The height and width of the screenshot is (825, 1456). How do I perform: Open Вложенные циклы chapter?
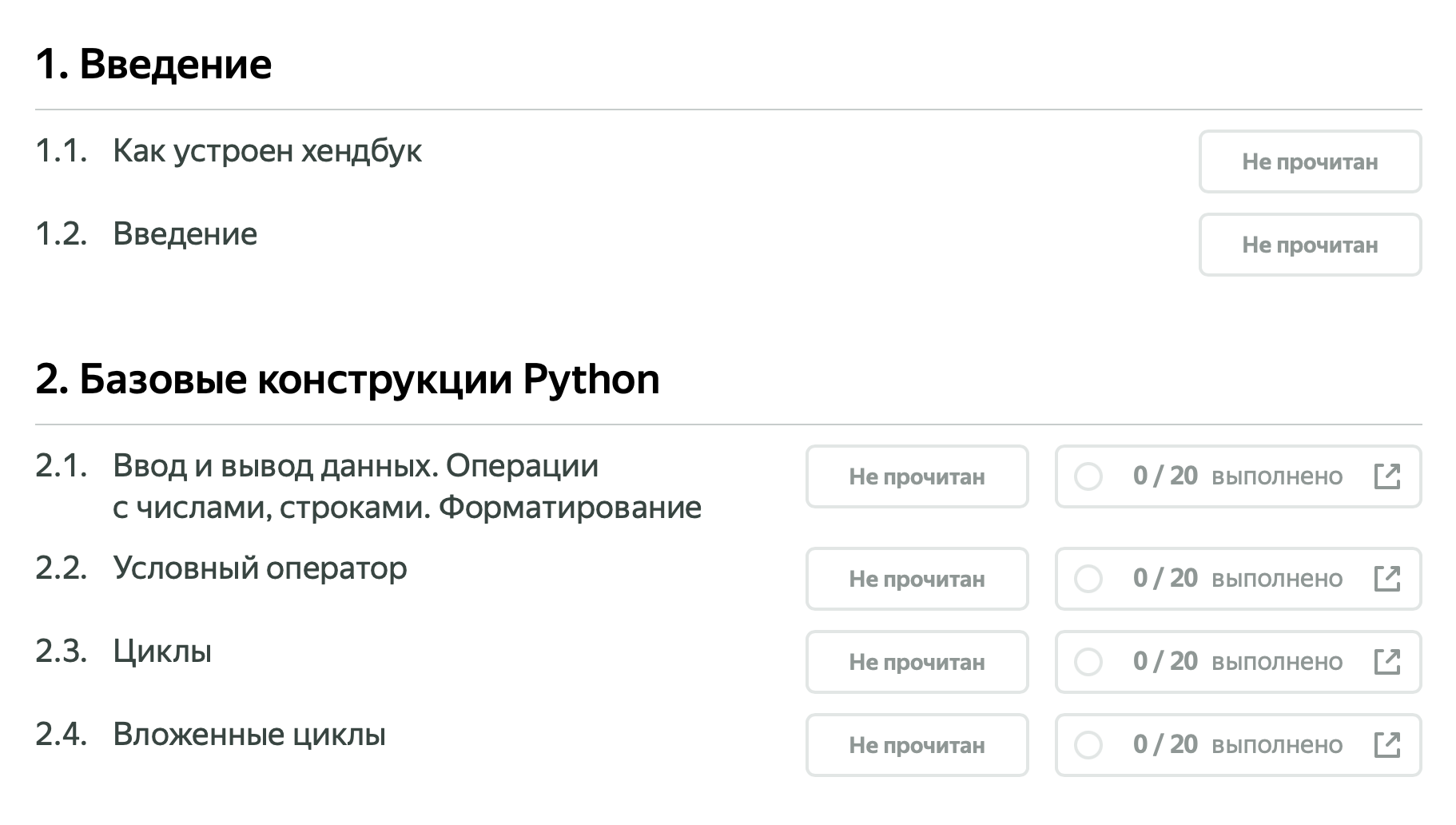pos(249,734)
